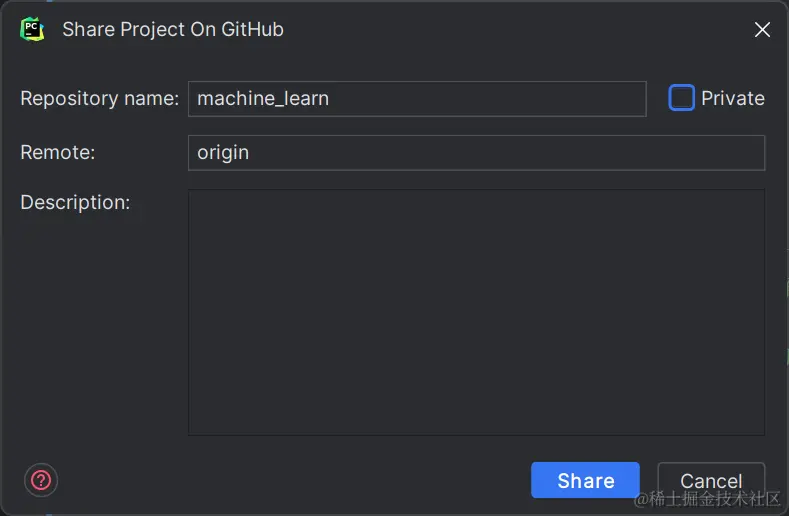The height and width of the screenshot is (516, 789).
Task: Place cursor on 'origin' text
Action: point(223,153)
